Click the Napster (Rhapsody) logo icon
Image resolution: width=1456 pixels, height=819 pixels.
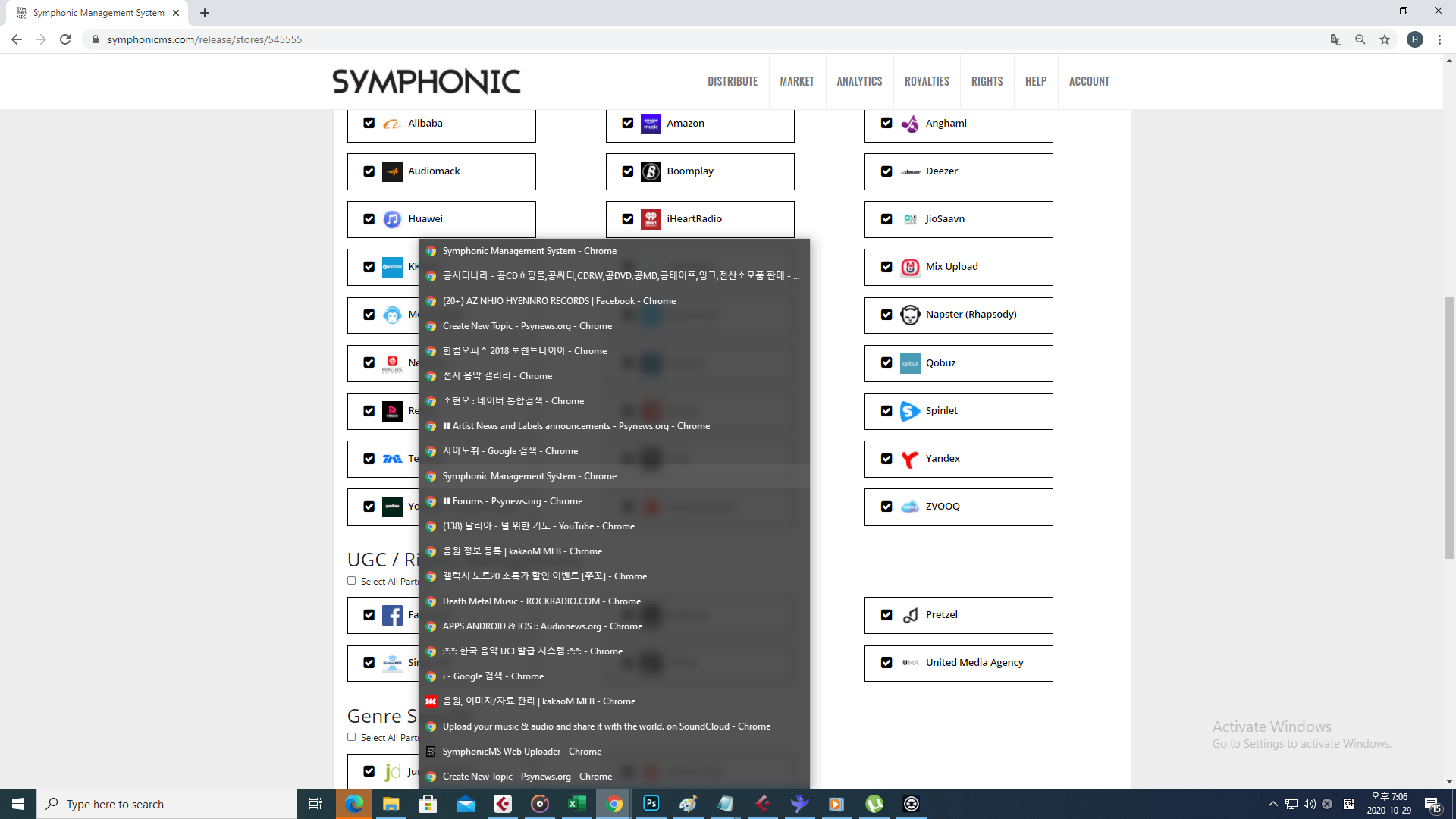pos(910,315)
